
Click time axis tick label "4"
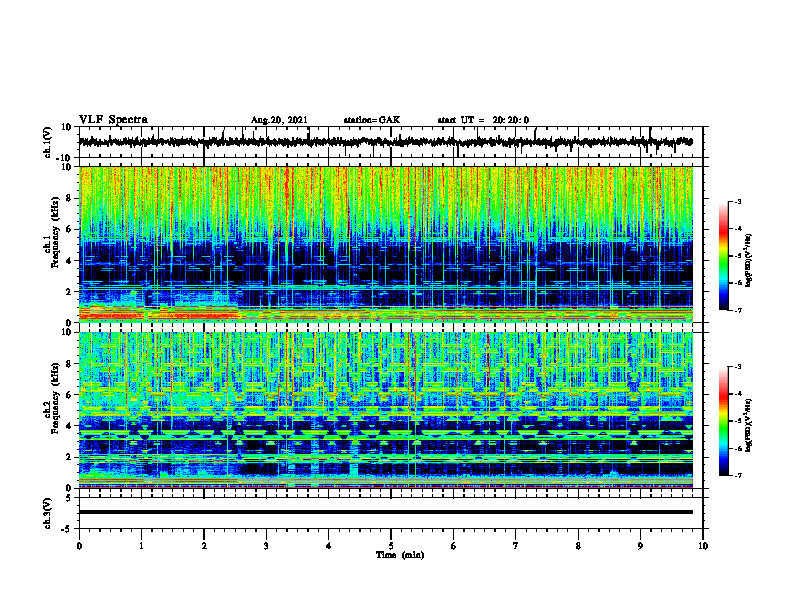click(x=328, y=546)
